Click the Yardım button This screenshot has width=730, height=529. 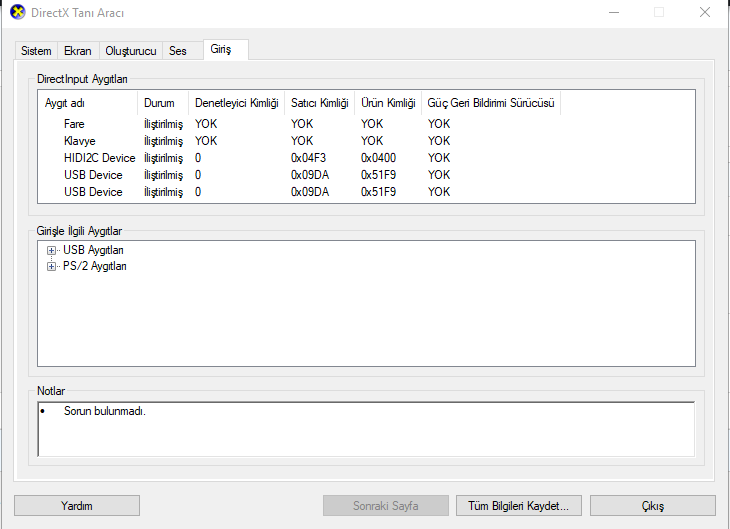coord(77,506)
